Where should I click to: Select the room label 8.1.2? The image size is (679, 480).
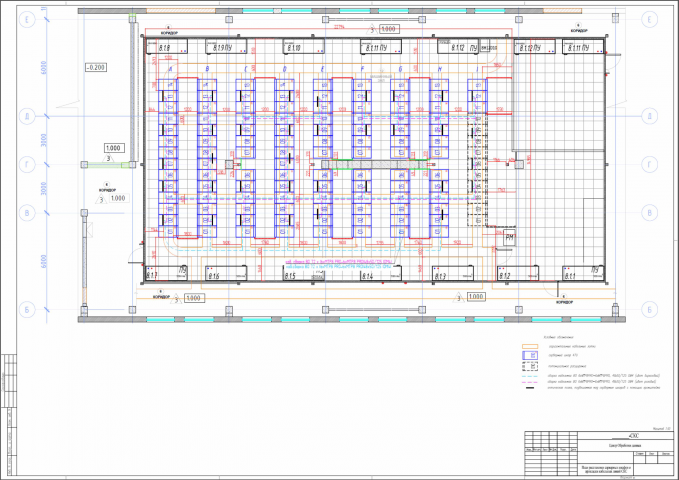pos(504,276)
